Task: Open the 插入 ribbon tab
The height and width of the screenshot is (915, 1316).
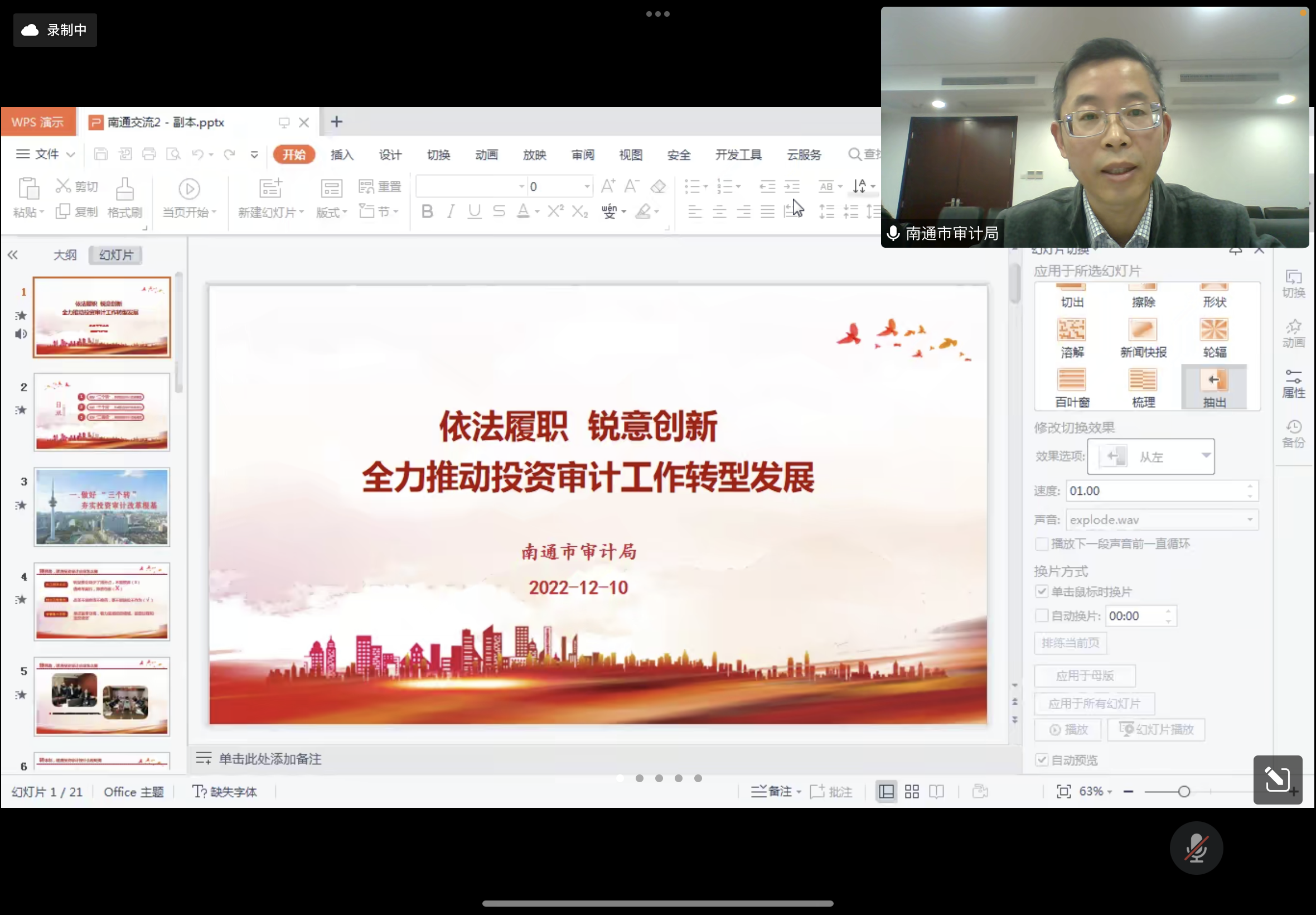Action: coord(342,155)
